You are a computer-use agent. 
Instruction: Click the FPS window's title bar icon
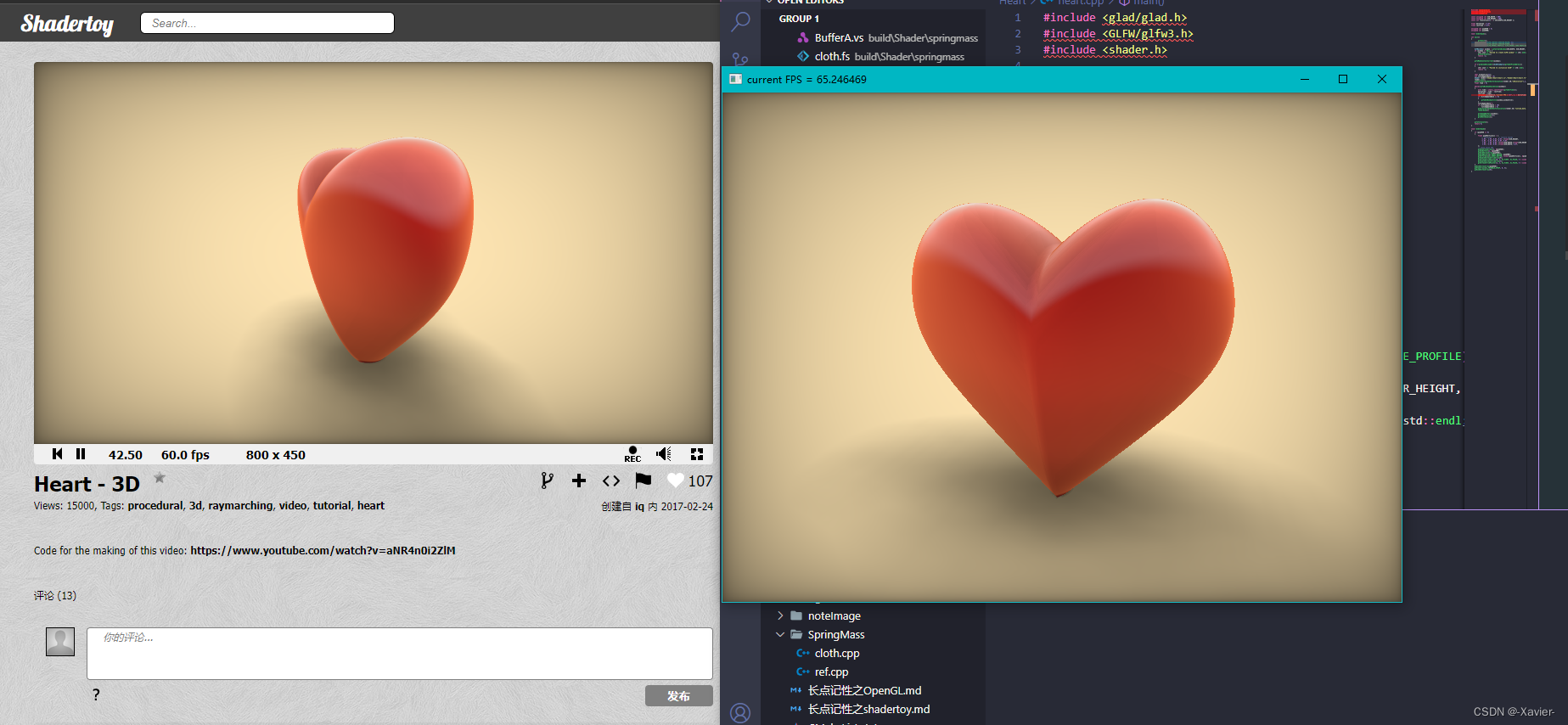click(735, 79)
